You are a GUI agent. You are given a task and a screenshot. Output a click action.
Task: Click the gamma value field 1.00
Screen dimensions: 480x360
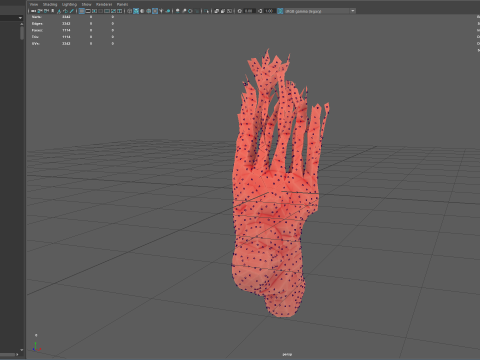coord(270,11)
